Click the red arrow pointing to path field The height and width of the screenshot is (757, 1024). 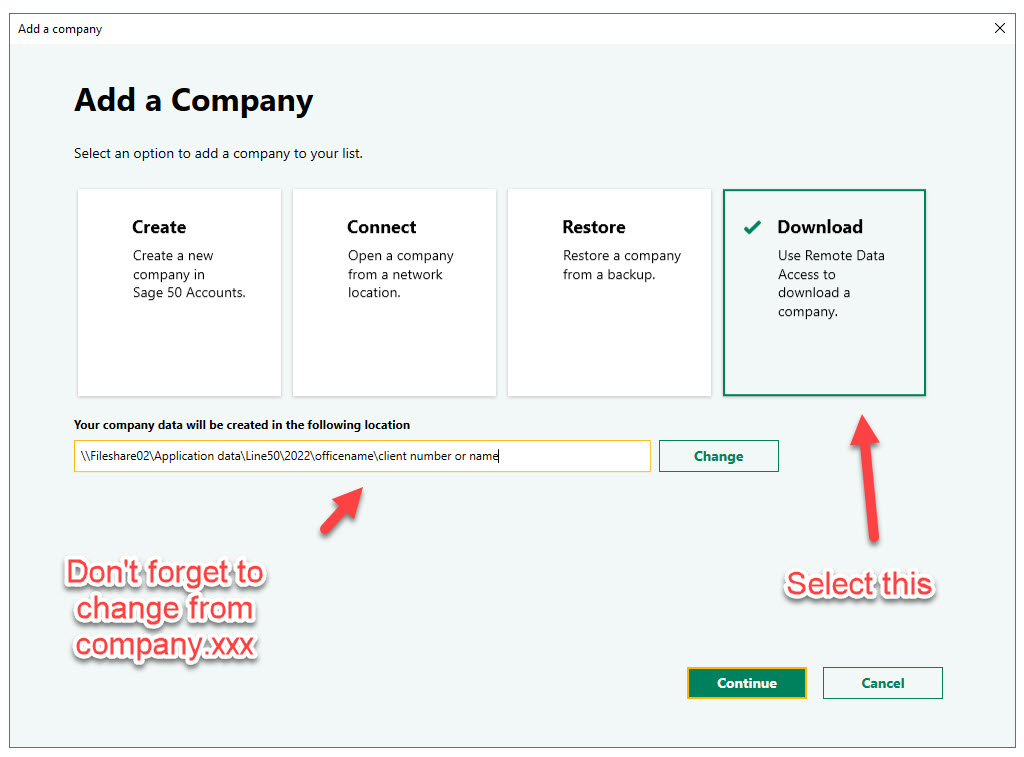point(342,511)
